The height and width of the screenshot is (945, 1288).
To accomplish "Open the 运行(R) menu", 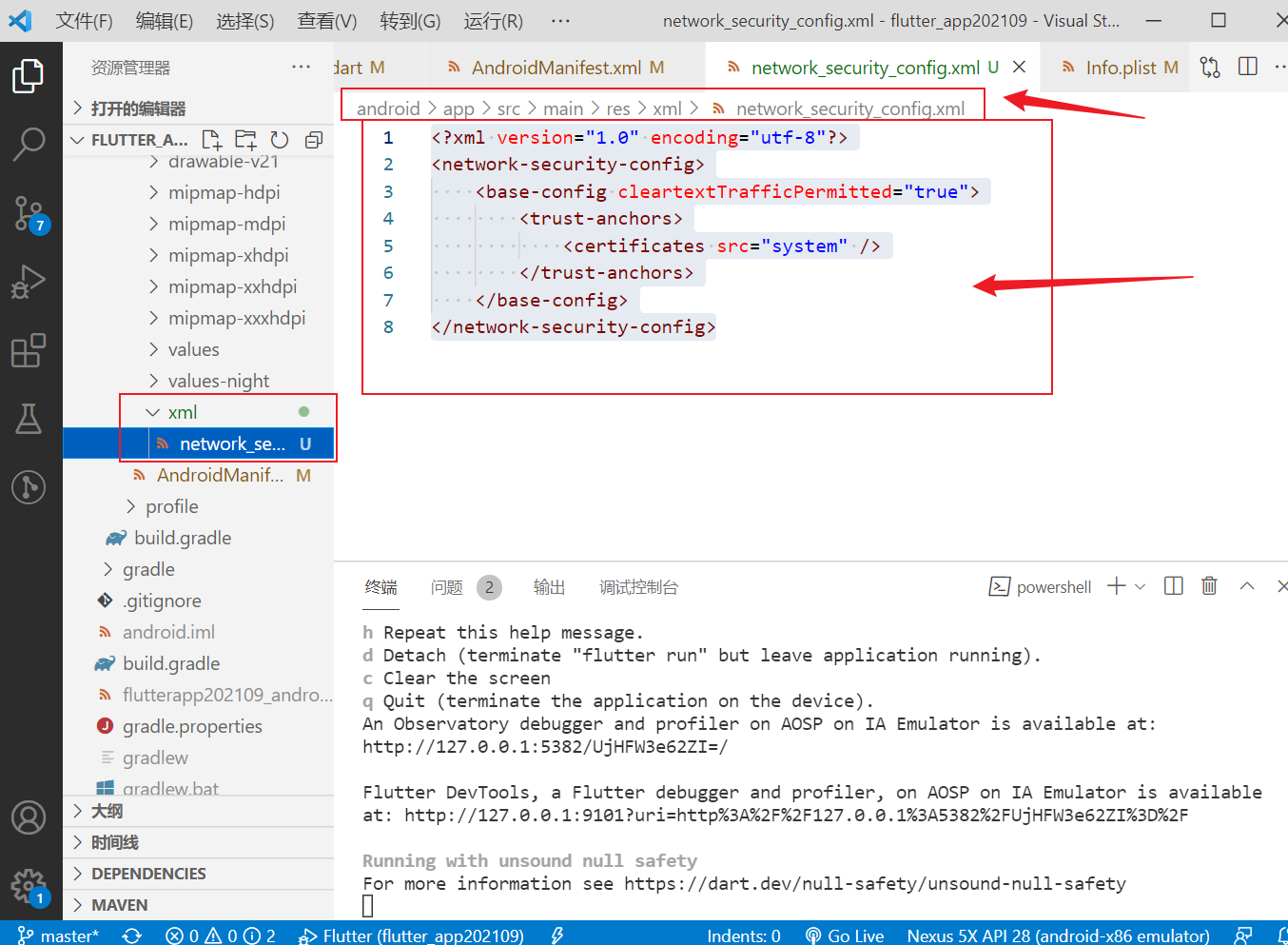I will coord(493,21).
